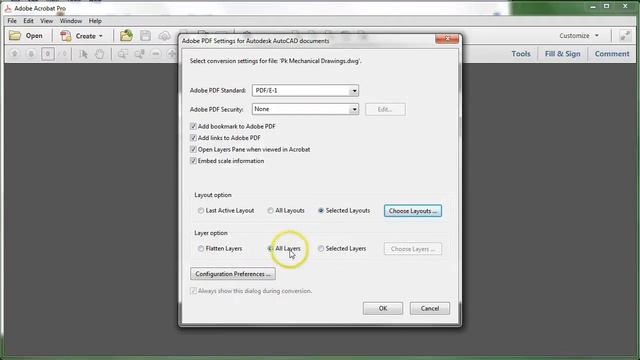This screenshot has height=360, width=640.
Task: Click the greyed Choose Layers button
Action: (x=413, y=249)
